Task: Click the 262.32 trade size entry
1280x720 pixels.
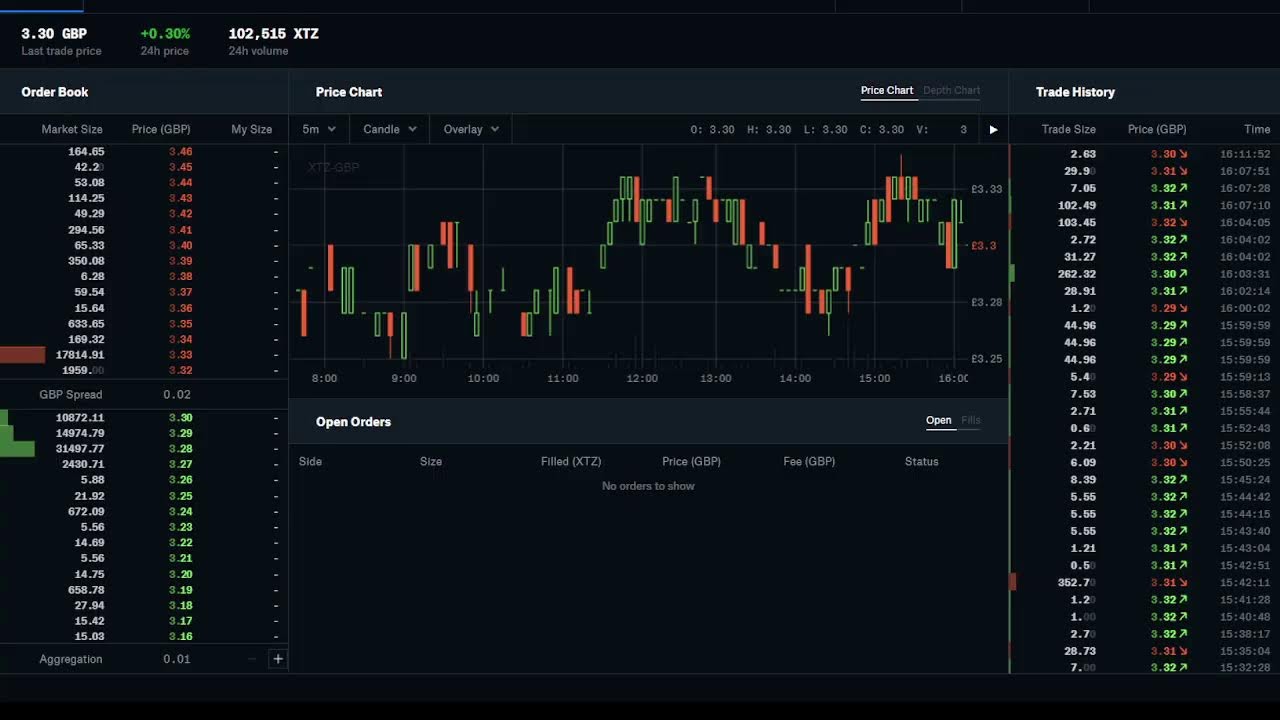Action: click(x=1076, y=274)
